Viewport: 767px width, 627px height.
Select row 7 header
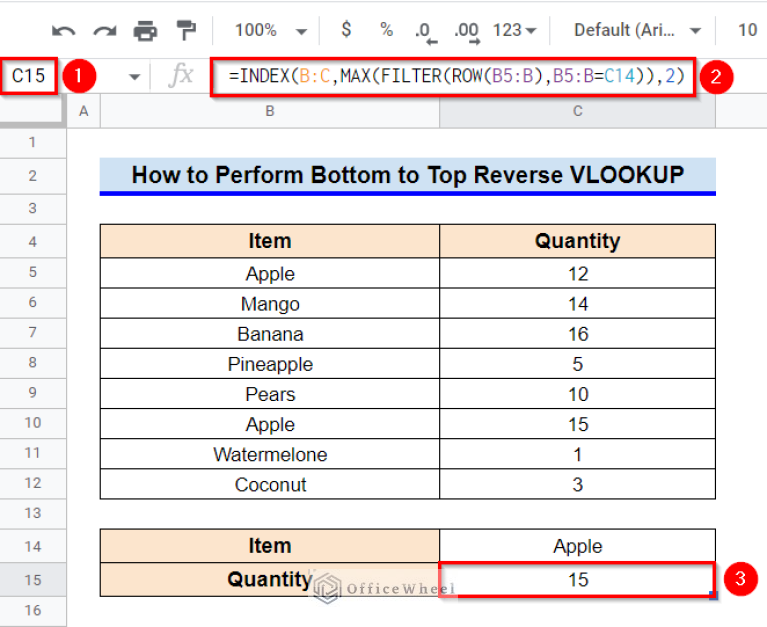[33, 333]
